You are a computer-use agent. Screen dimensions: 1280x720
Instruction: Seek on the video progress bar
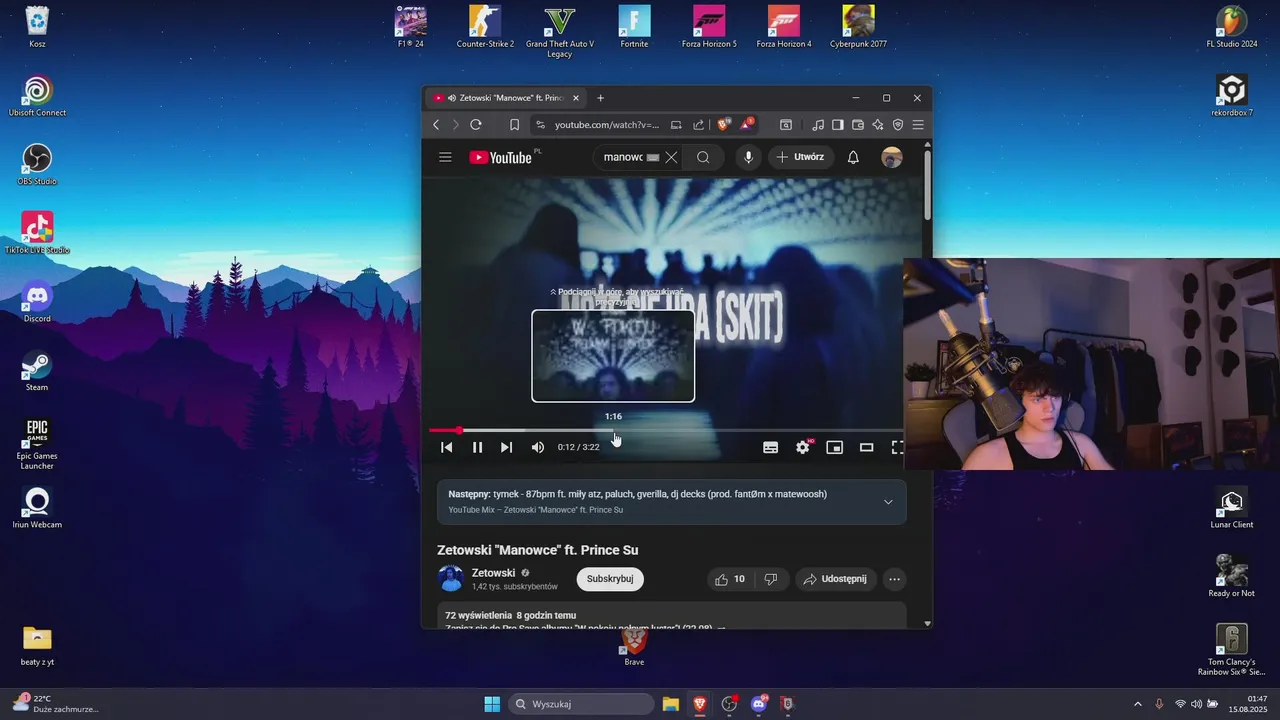coord(666,430)
